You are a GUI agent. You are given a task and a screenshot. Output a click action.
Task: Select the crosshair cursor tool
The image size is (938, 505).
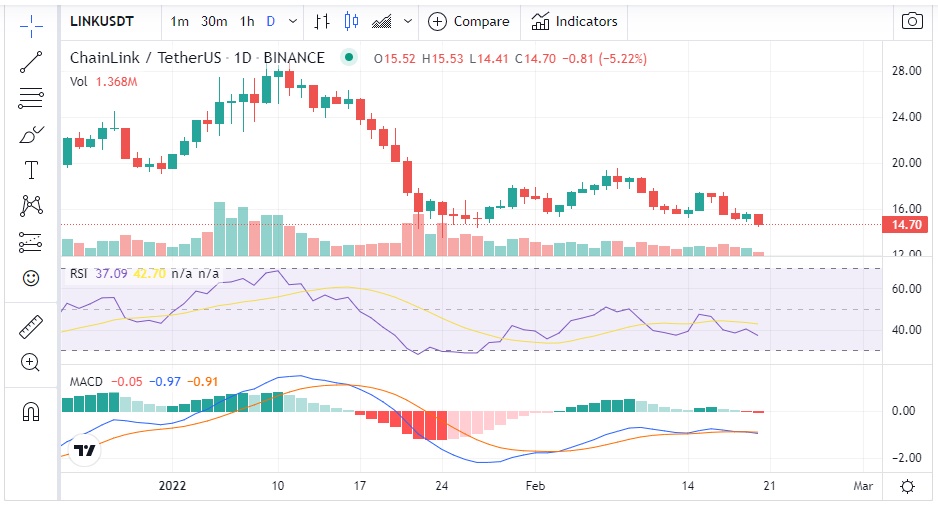pos(31,26)
